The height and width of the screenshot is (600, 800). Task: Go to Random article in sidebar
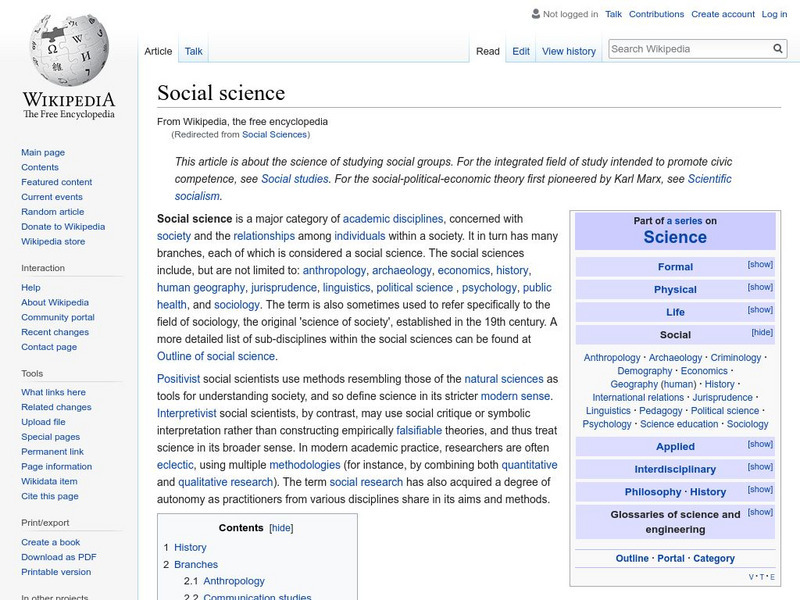tap(53, 212)
